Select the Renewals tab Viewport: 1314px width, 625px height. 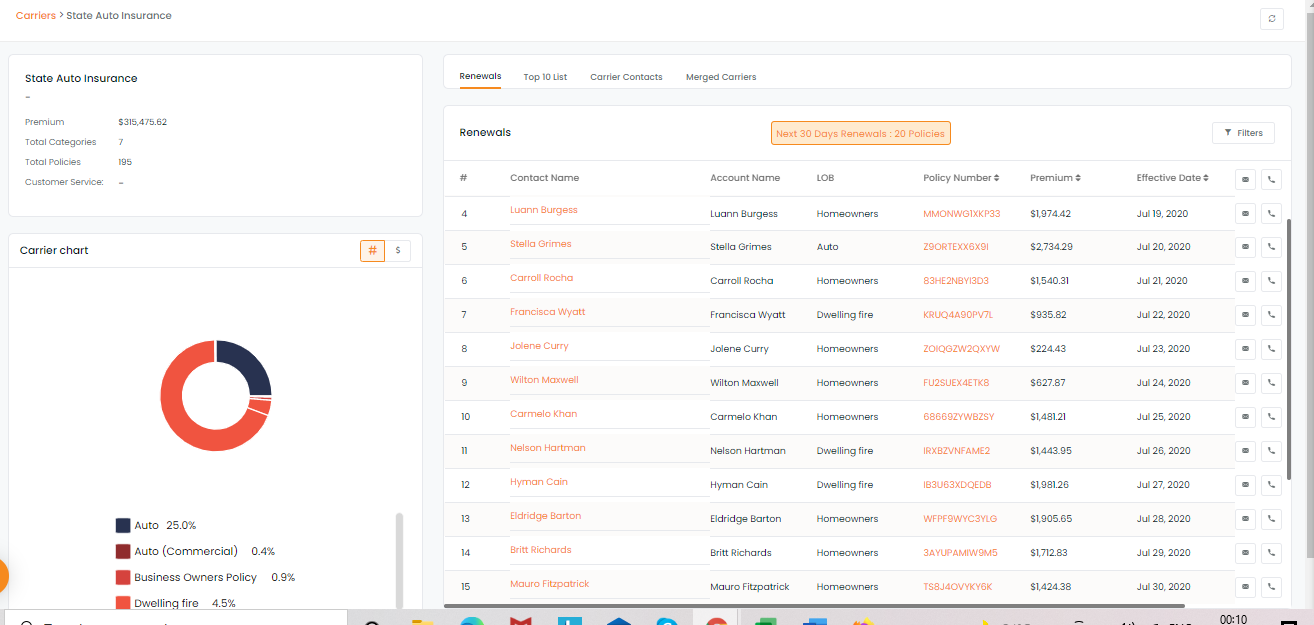click(480, 77)
